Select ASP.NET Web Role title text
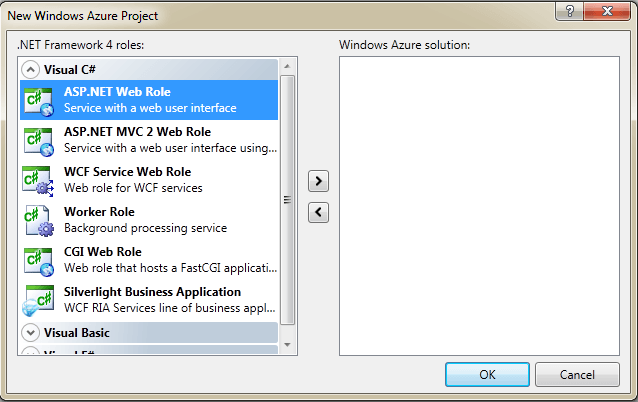Viewport: 638px width, 402px height. coord(117,92)
